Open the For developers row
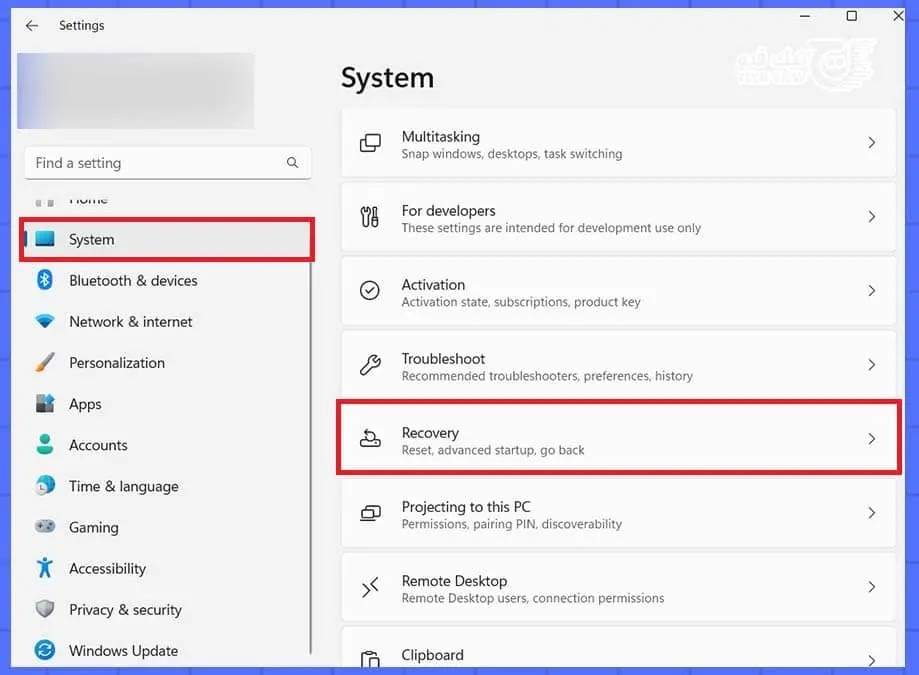This screenshot has width=919, height=675. coord(618,217)
